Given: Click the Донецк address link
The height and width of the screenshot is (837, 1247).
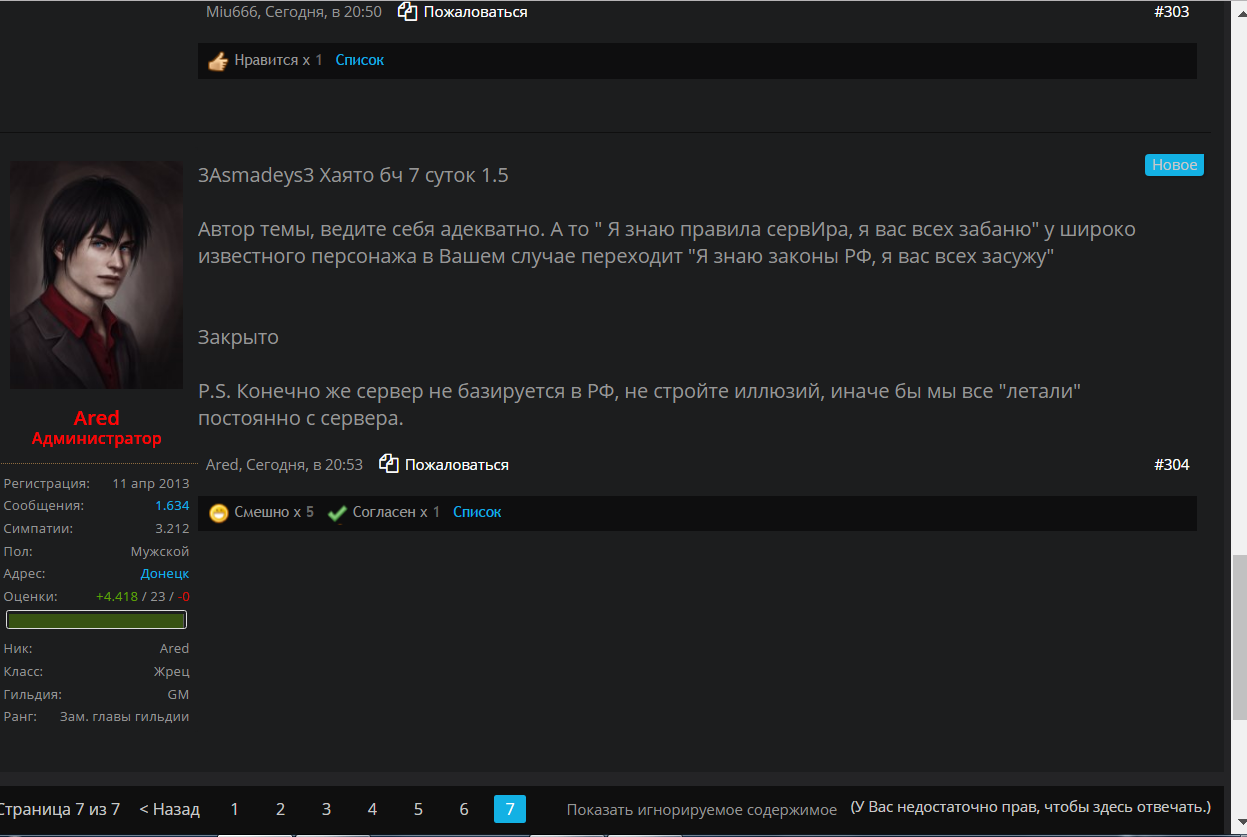Looking at the screenshot, I should pyautogui.click(x=165, y=574).
